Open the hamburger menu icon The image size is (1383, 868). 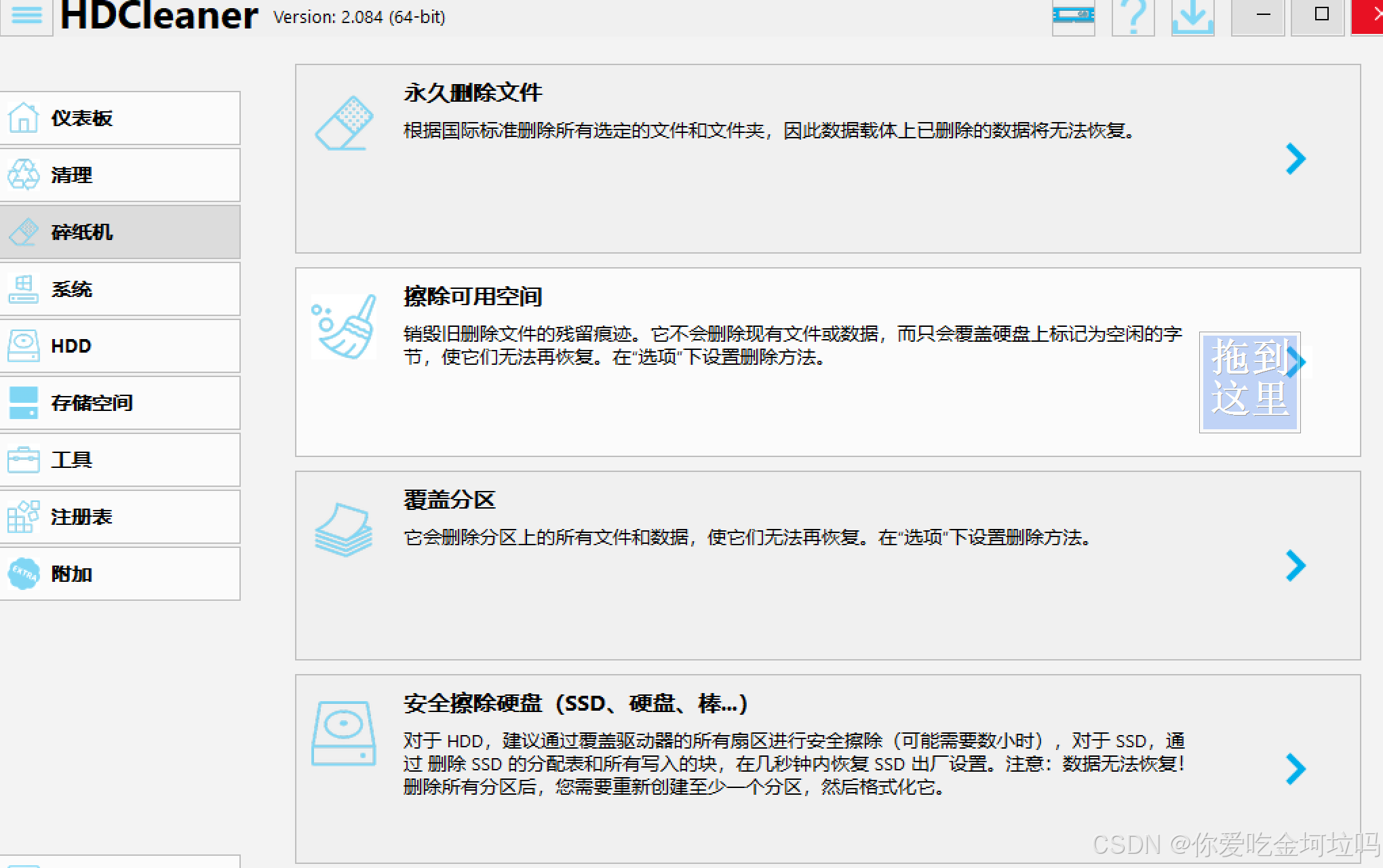point(26,16)
